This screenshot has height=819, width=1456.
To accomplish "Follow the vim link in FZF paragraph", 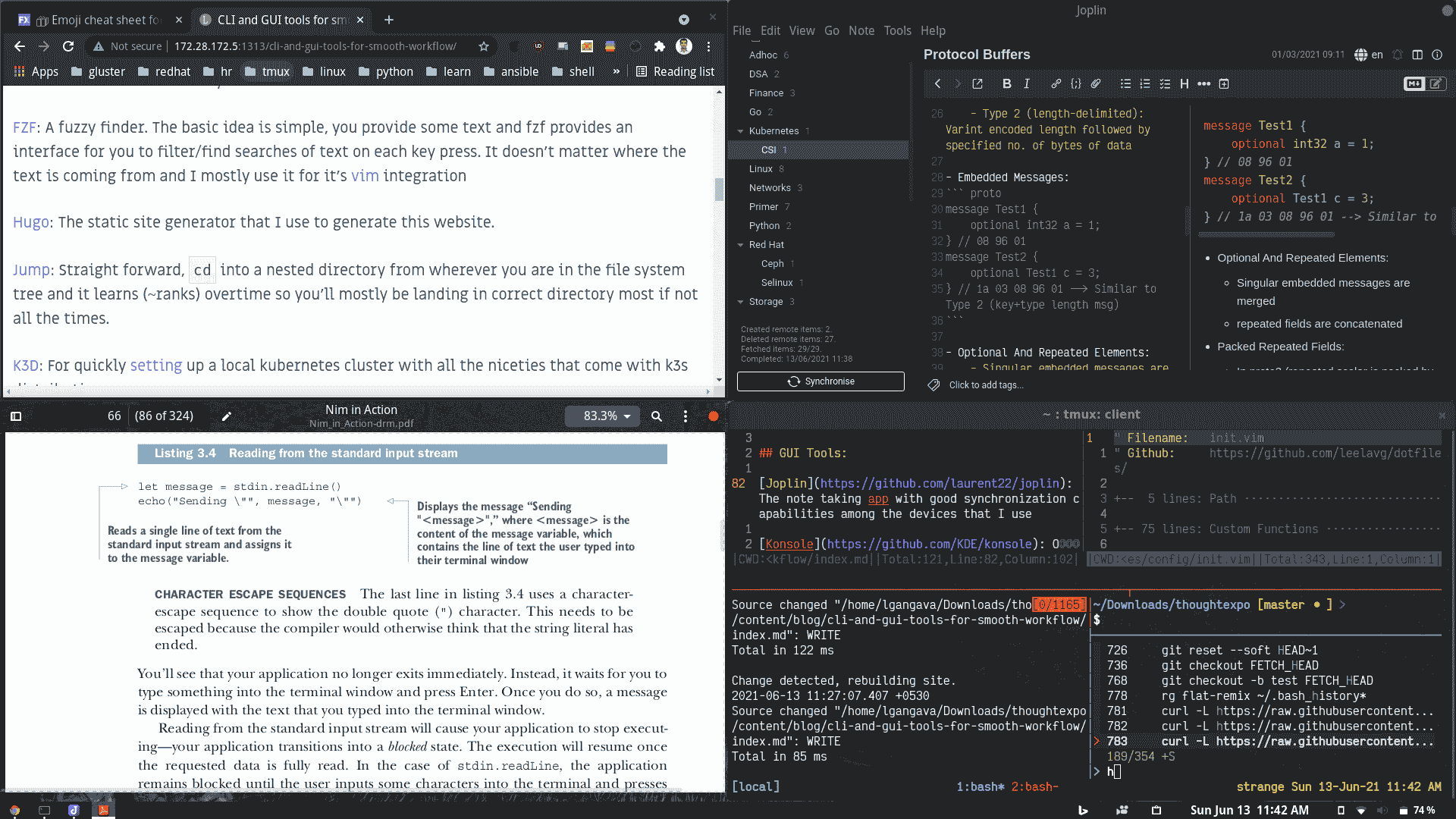I will 365,176.
